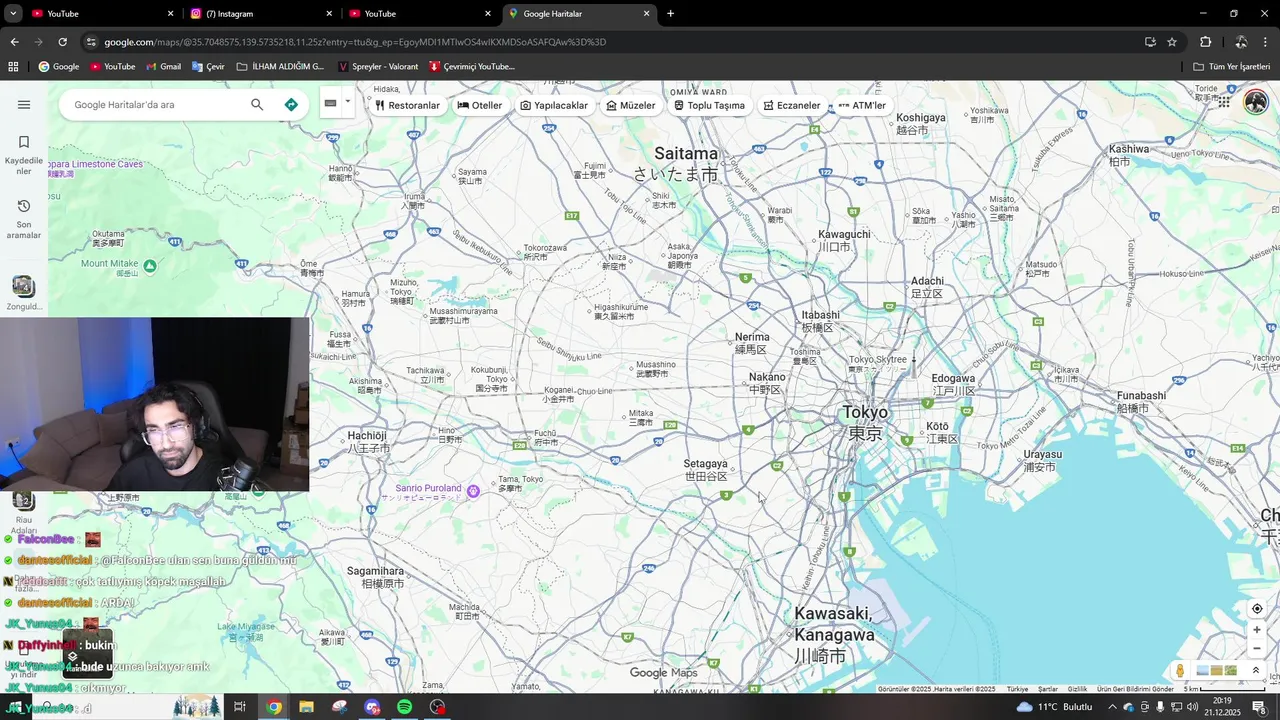Open the İLHAM ALDIĞIM bookmark folder
Image resolution: width=1280 pixels, height=720 pixels.
(280, 67)
